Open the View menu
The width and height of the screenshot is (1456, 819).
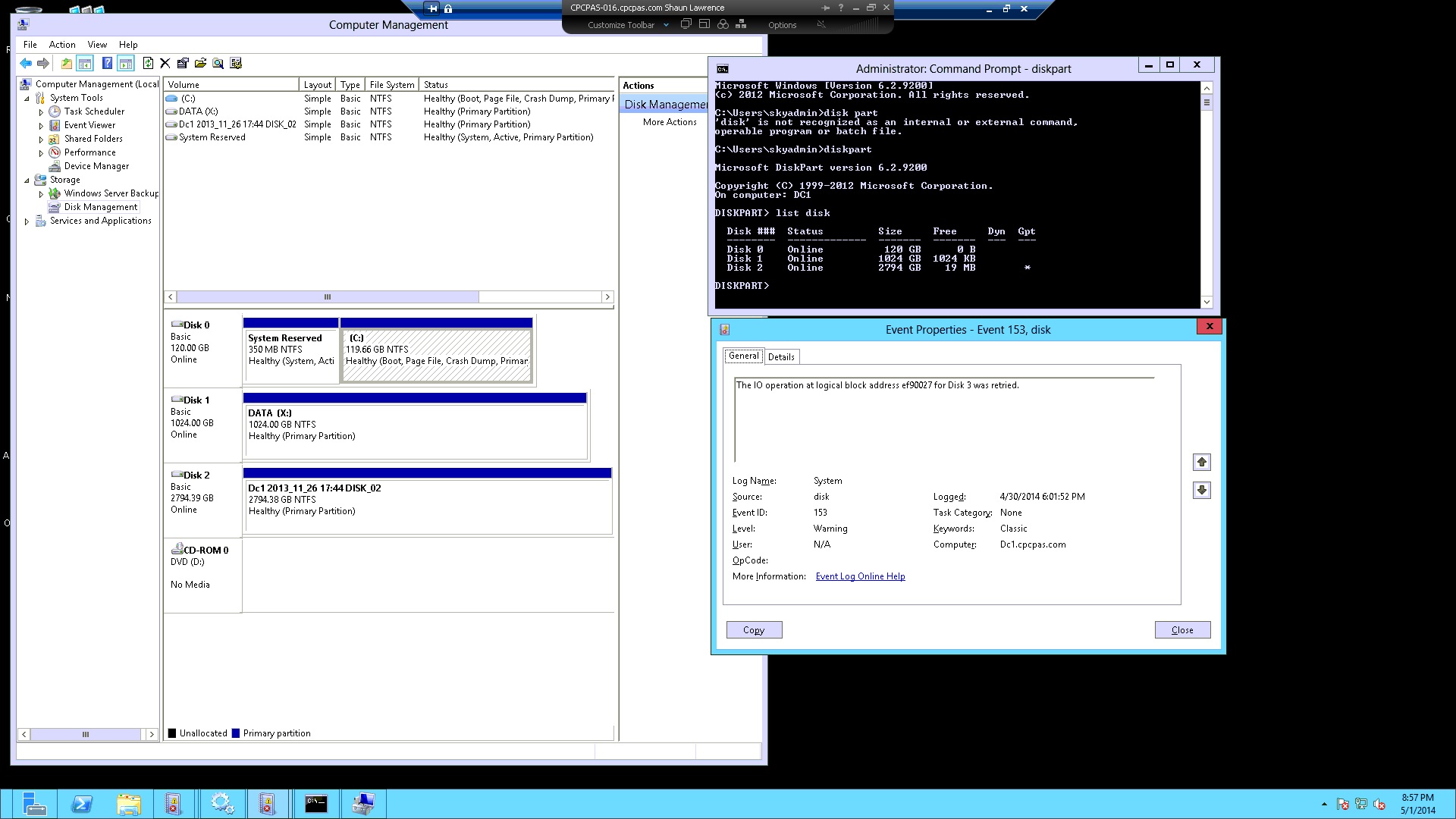pyautogui.click(x=97, y=45)
